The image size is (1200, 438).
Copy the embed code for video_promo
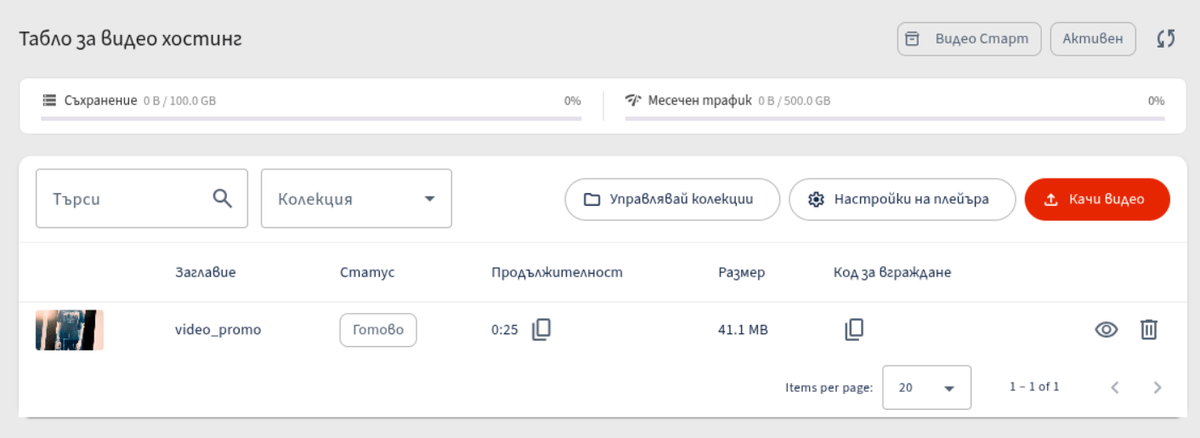(854, 329)
